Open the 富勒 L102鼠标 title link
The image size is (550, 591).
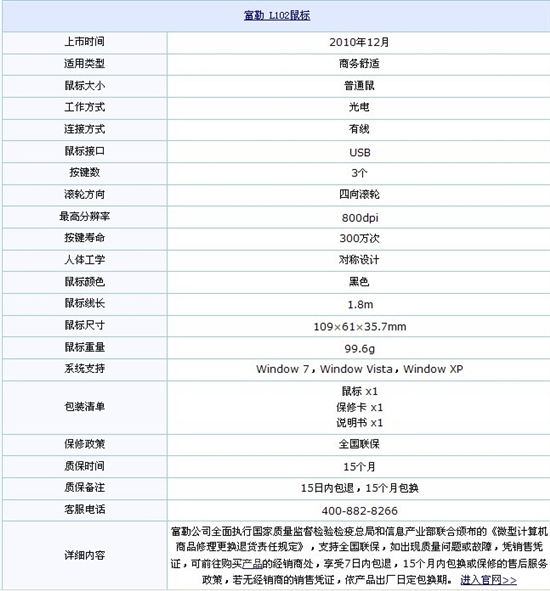[x=277, y=15]
